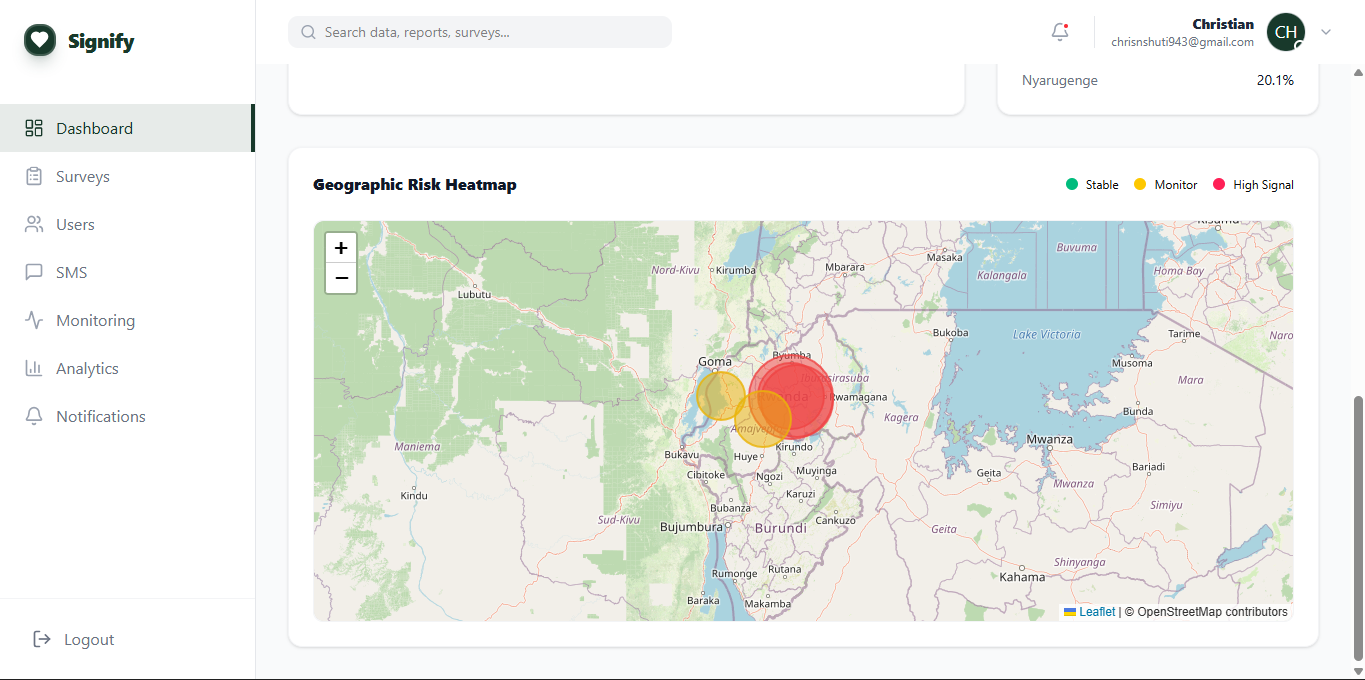
Task: Open the Notifications page from the sidebar
Action: tap(127, 416)
